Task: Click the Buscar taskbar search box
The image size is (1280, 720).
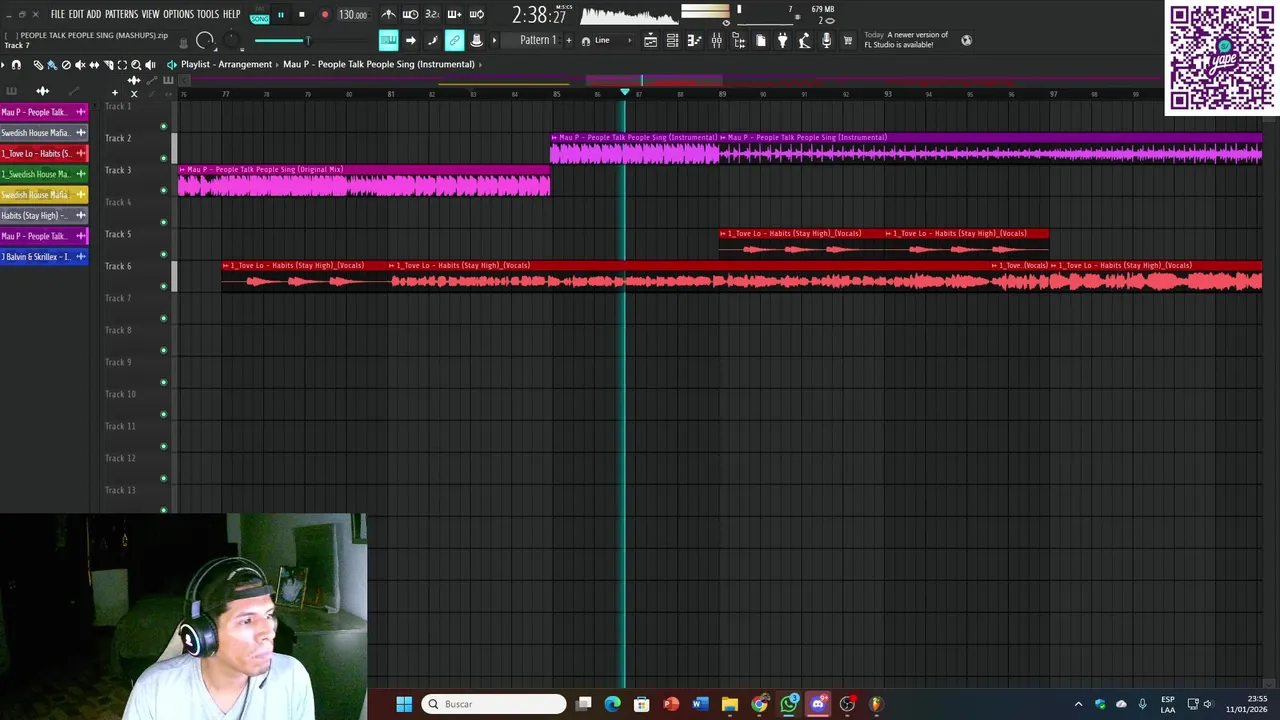Action: pyautogui.click(x=494, y=704)
